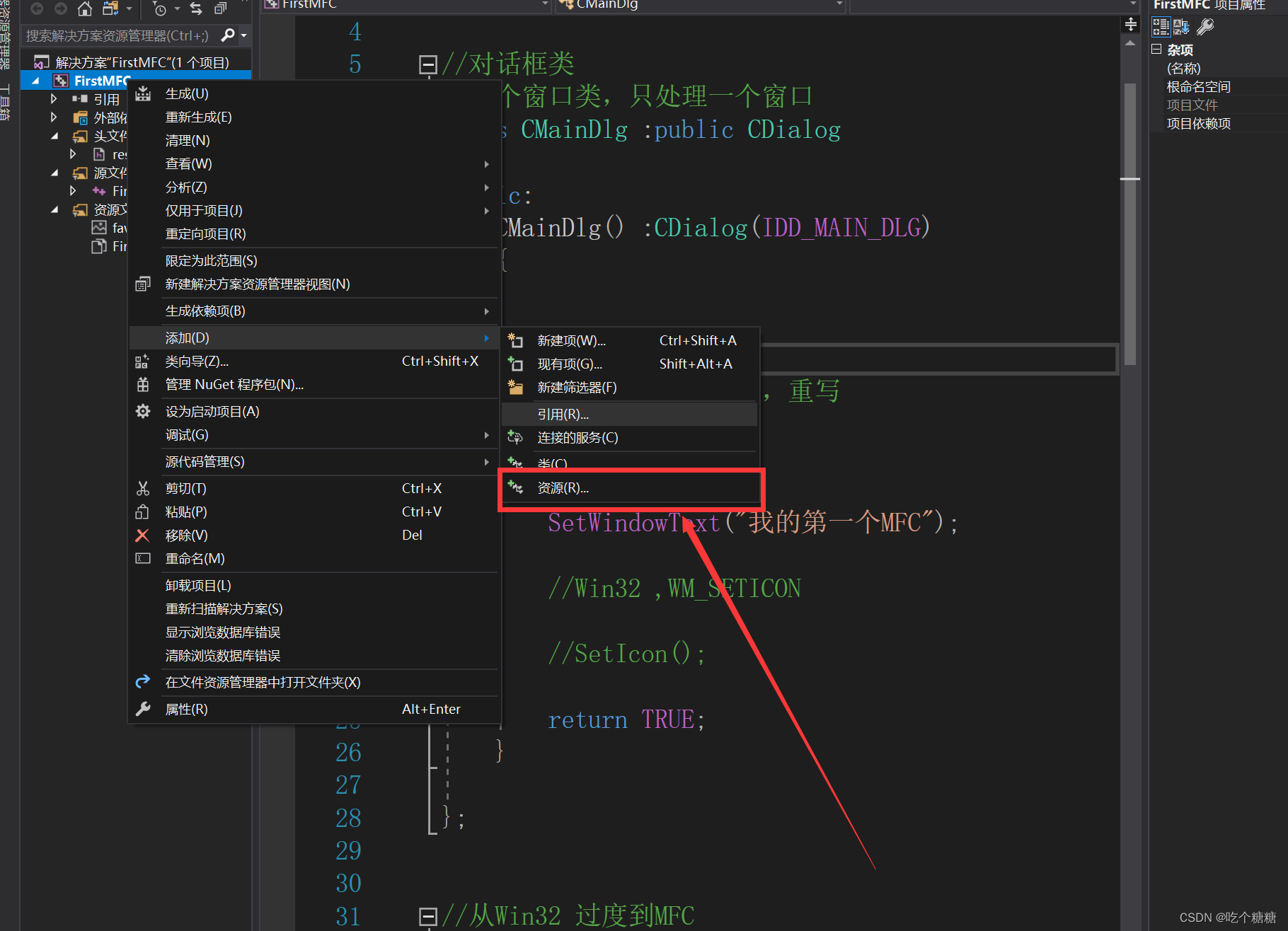Screen dimensions: 1288x931
Task: Click the sync with active document icon
Action: (x=196, y=9)
